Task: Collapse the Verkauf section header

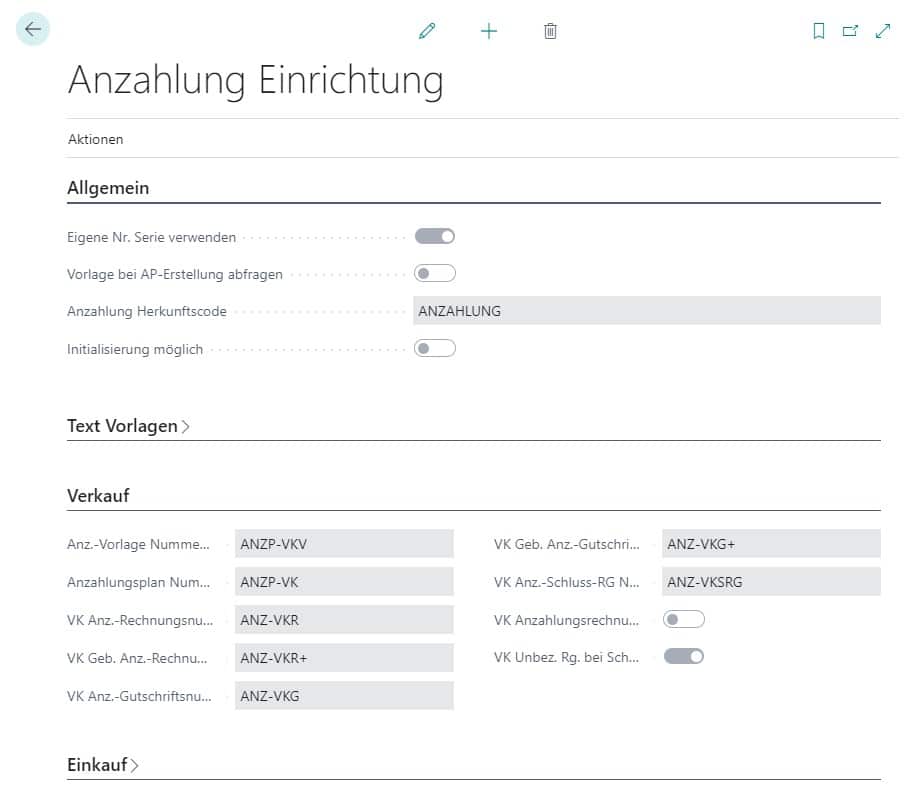Action: (x=98, y=496)
